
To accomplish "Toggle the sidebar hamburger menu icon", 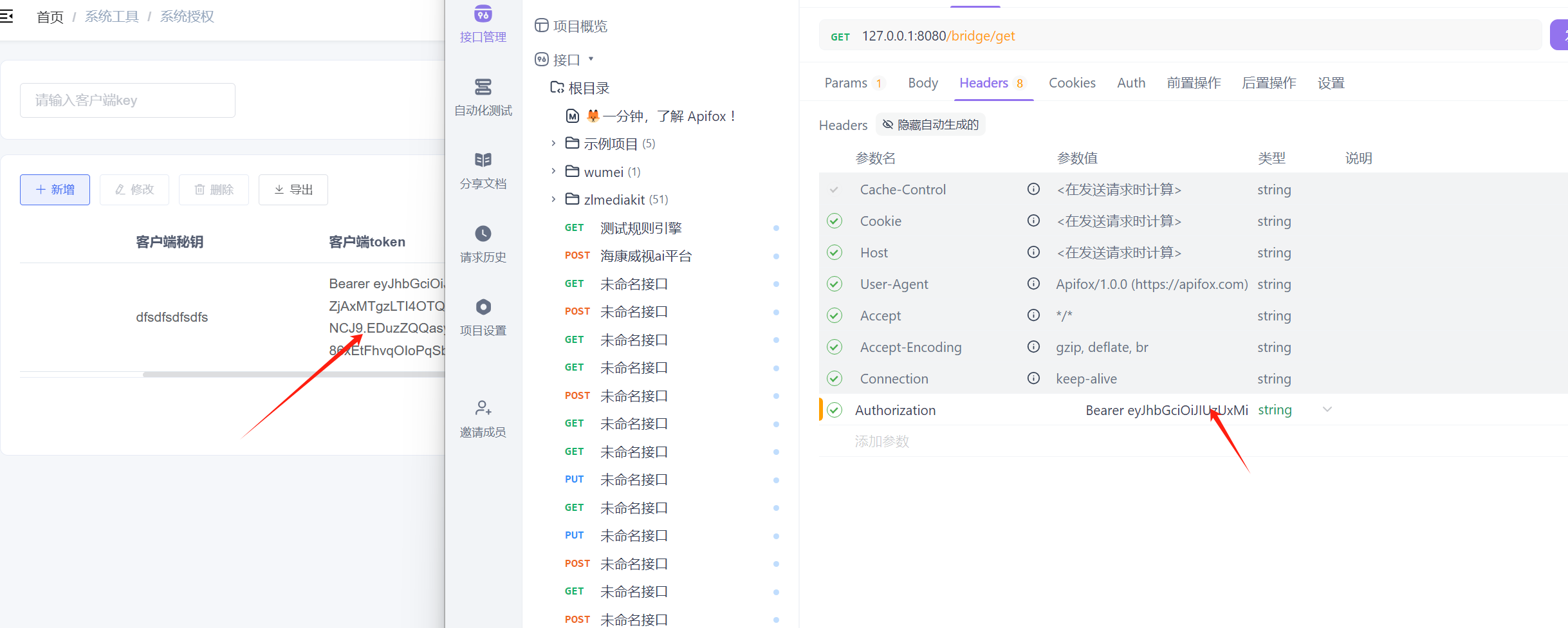I will tap(6, 17).
